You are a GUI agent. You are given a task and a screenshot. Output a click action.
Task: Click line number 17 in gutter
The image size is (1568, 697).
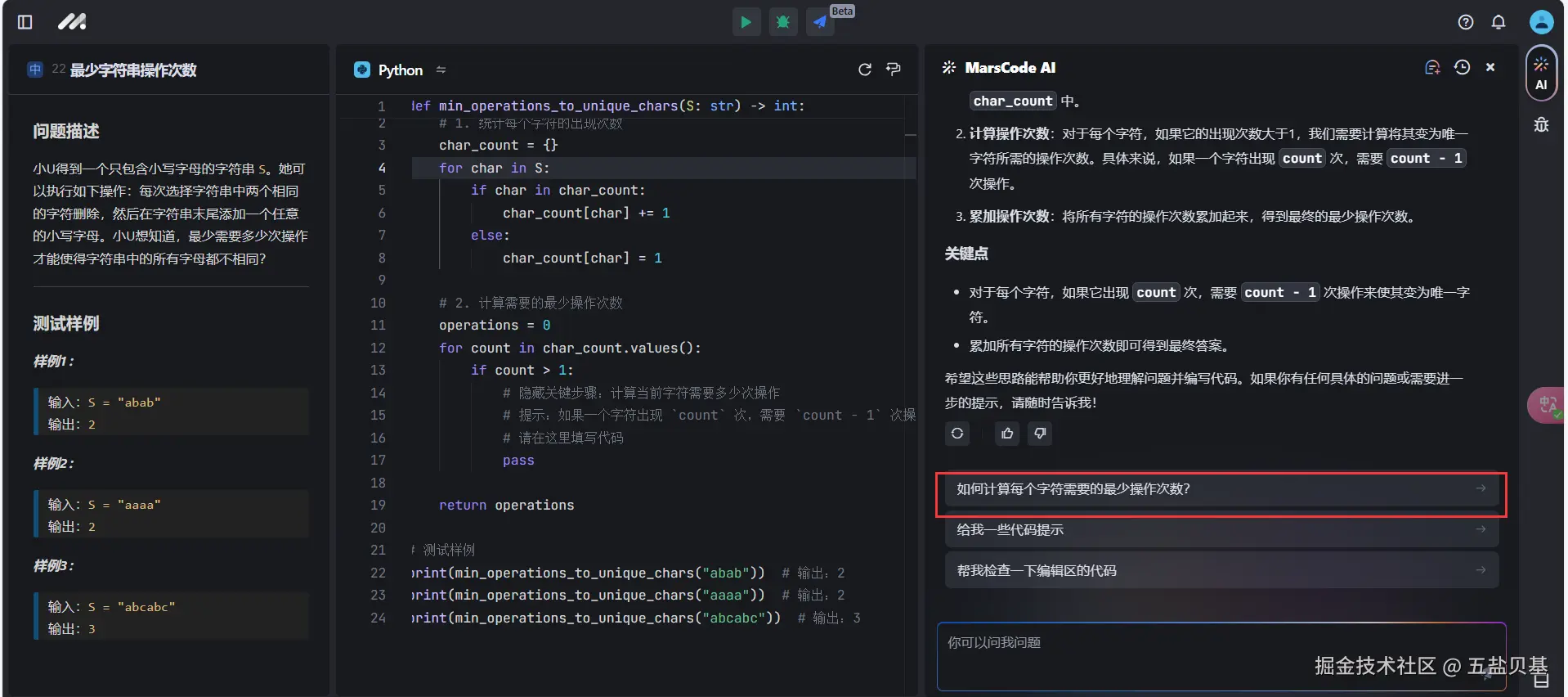coord(378,461)
